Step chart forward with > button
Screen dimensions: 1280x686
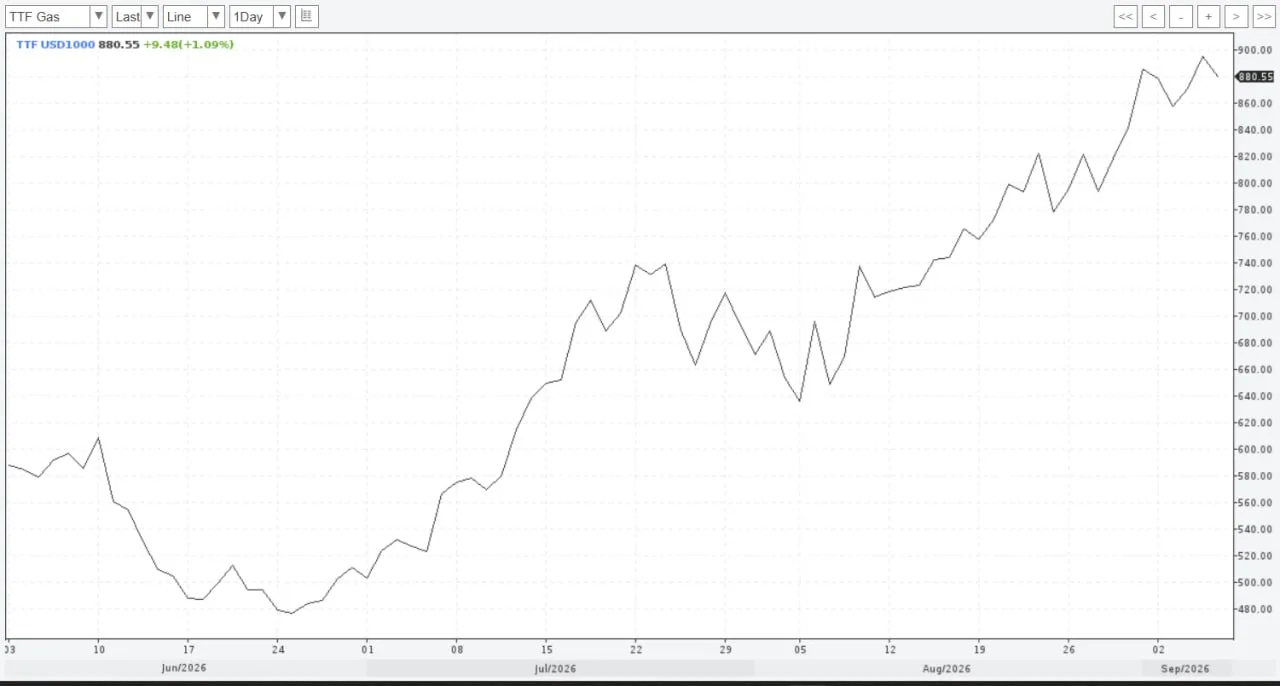click(x=1236, y=16)
